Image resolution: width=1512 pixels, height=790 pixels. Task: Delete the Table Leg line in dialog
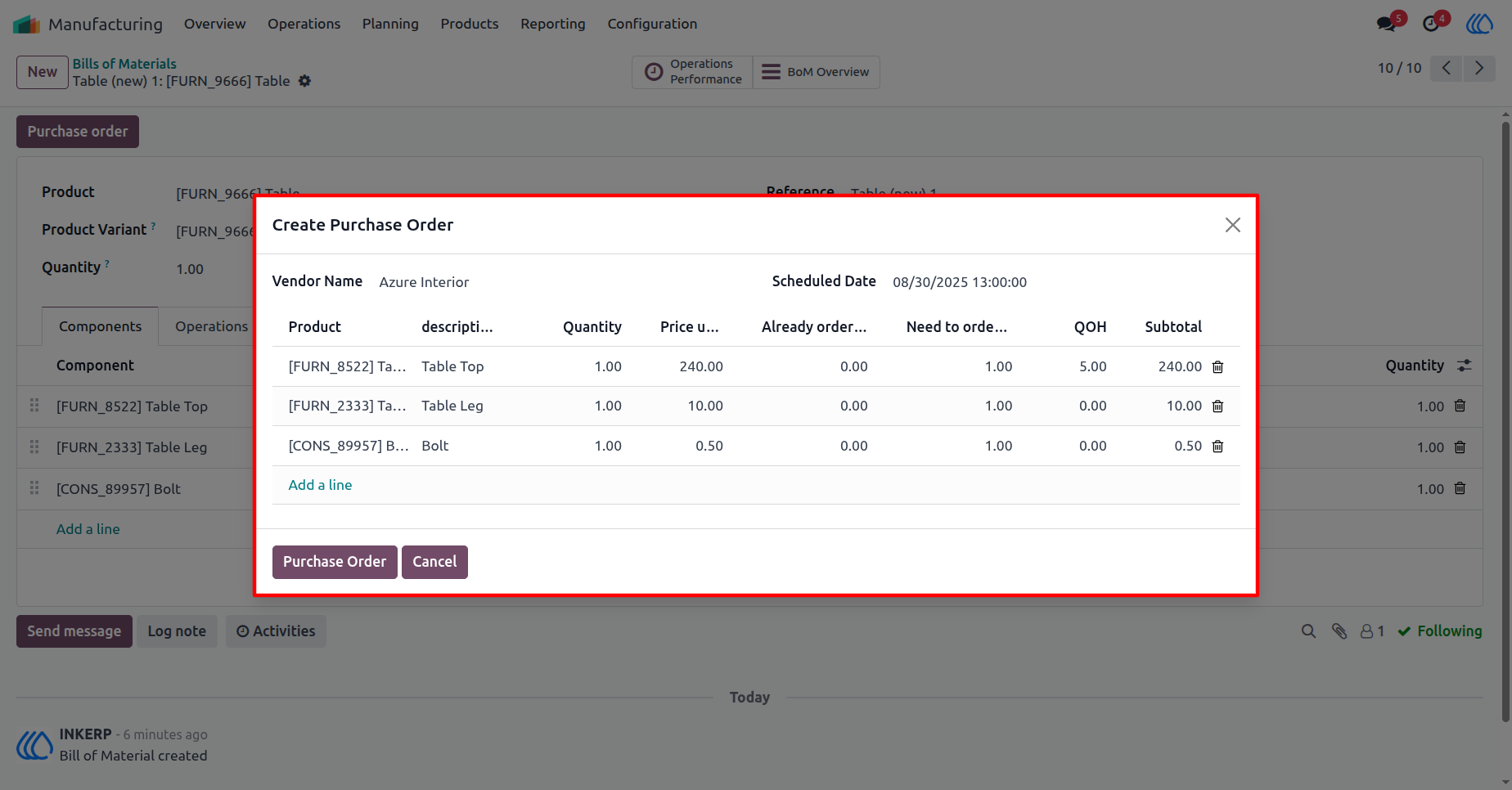(1217, 406)
